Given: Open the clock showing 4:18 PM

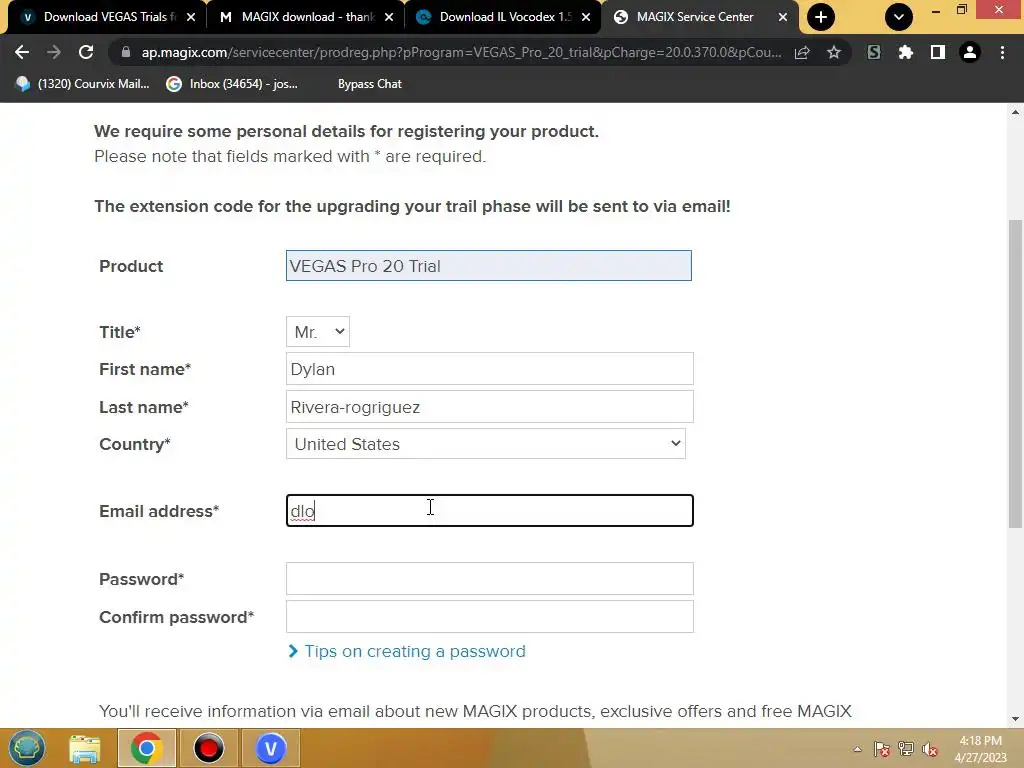Looking at the screenshot, I should (x=980, y=749).
